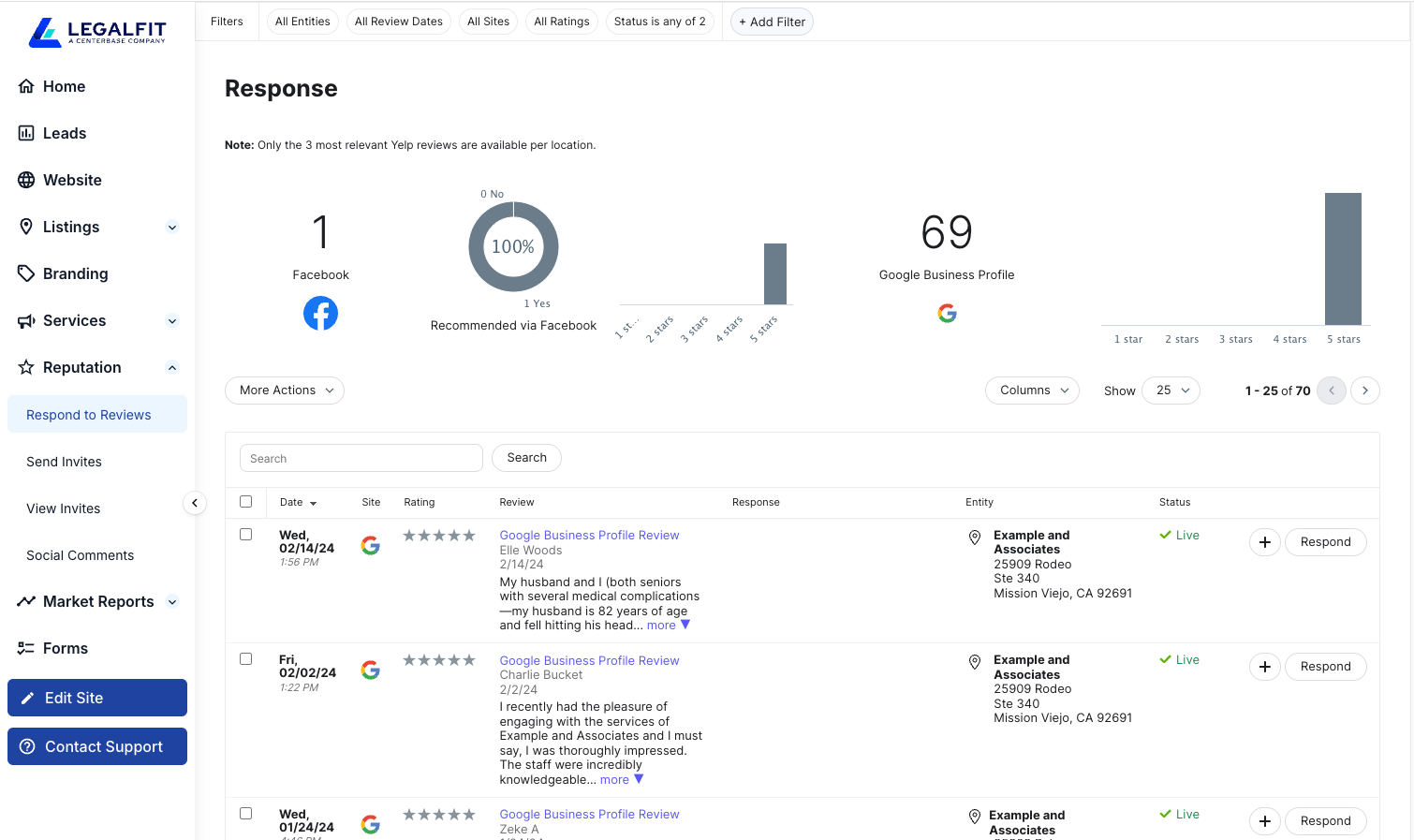
Task: Open Leads in sidebar
Action: click(x=65, y=134)
